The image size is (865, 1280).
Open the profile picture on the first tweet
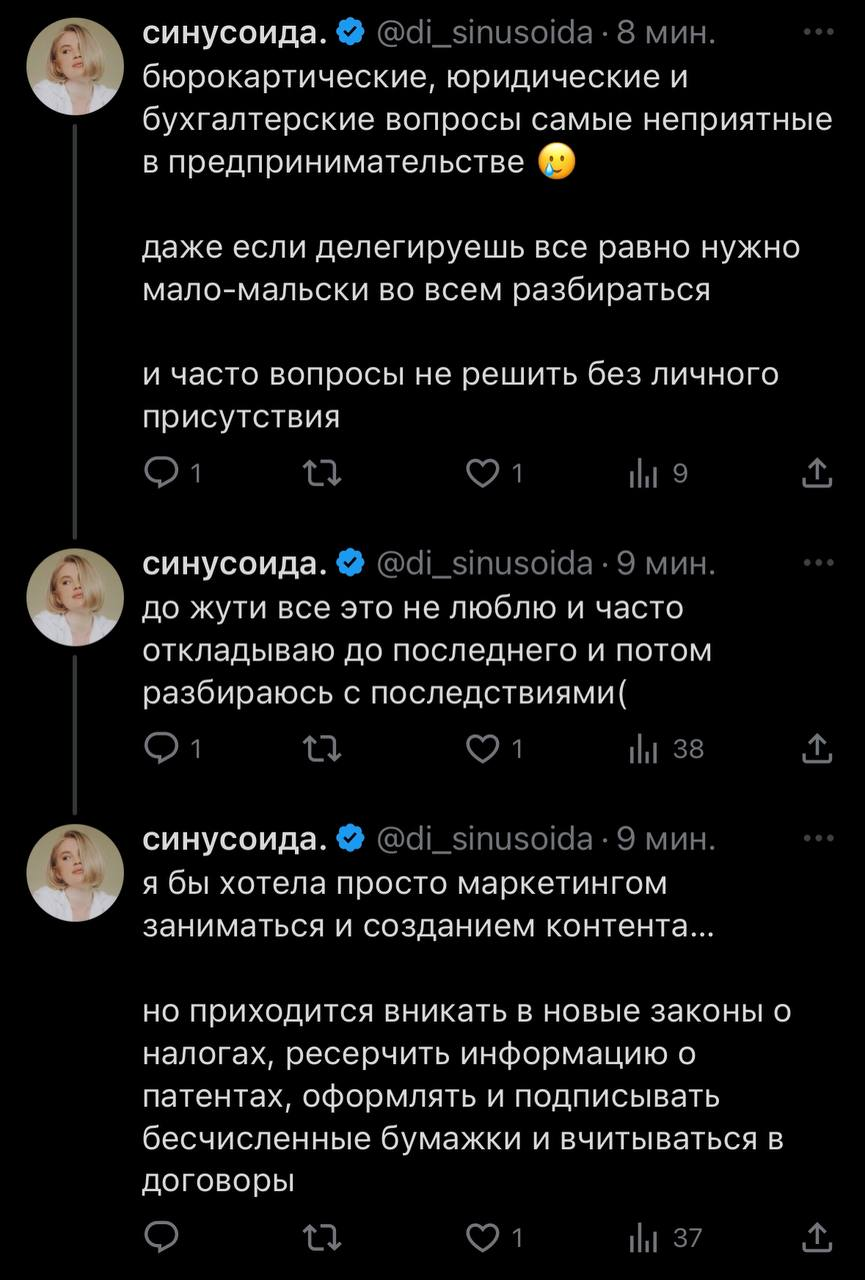click(75, 67)
